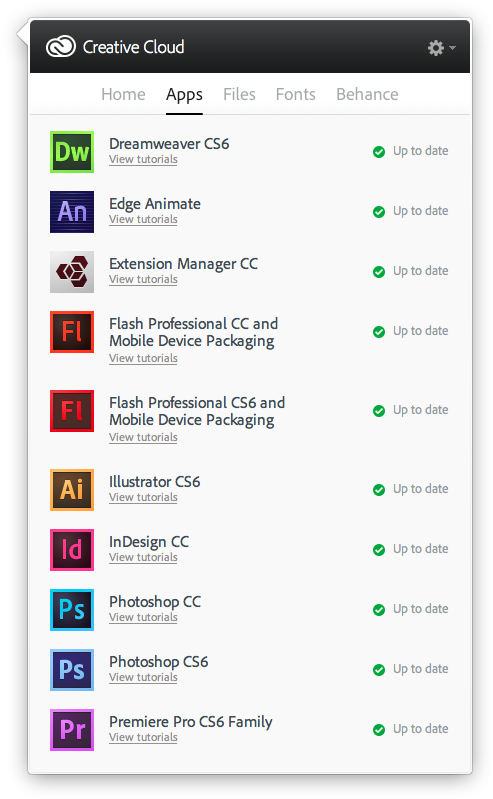Open the InDesign CC icon
This screenshot has width=493, height=799.
pyautogui.click(x=72, y=550)
